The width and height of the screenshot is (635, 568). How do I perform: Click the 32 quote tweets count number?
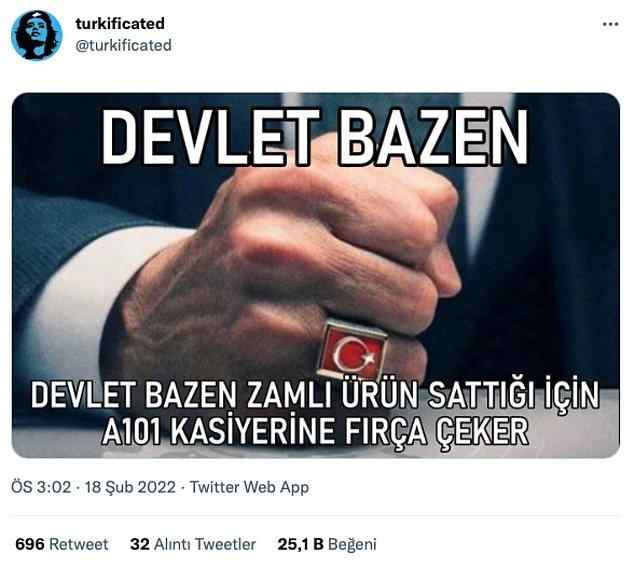[x=140, y=544]
